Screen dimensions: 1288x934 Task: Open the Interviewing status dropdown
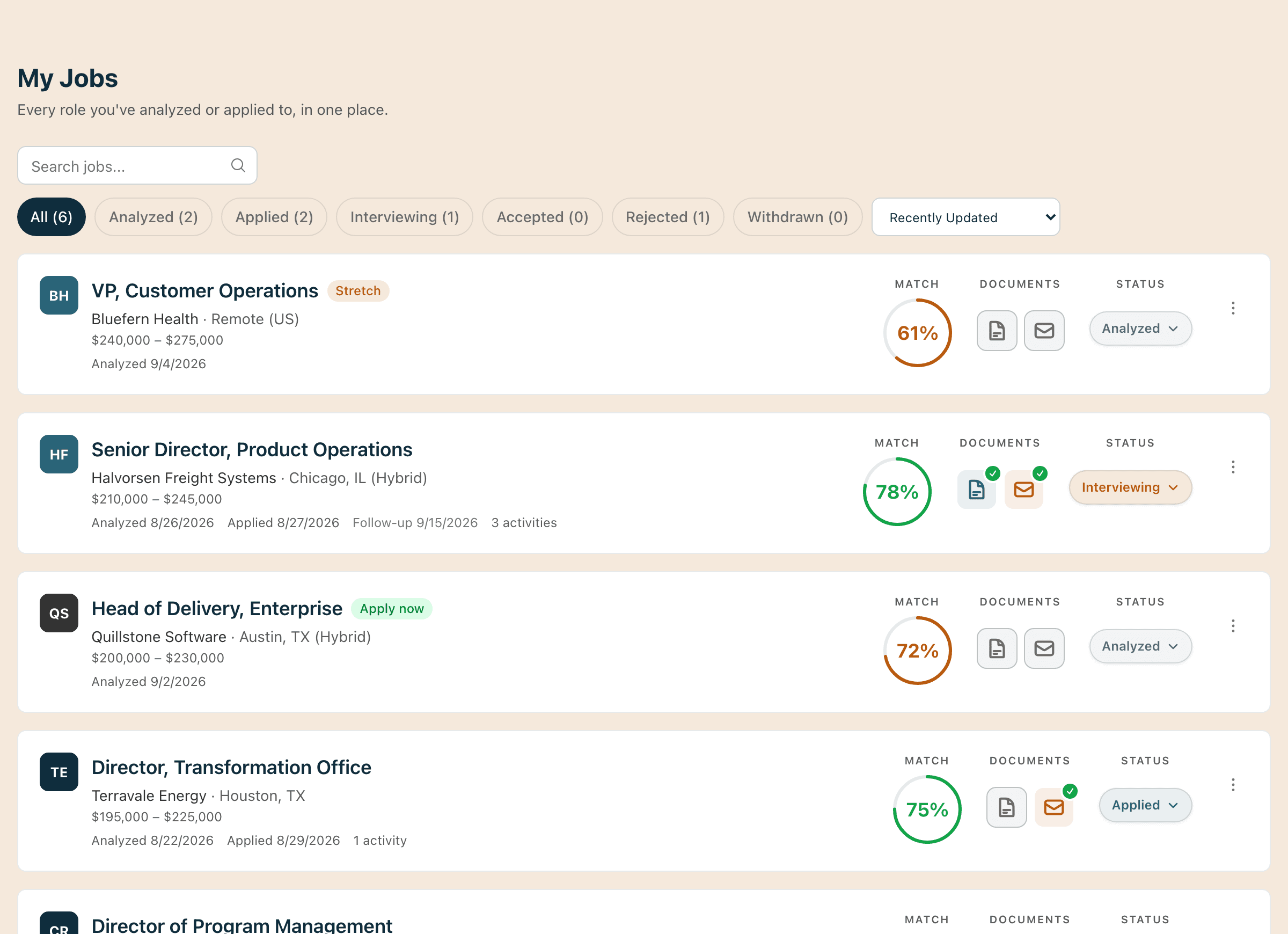1130,487
